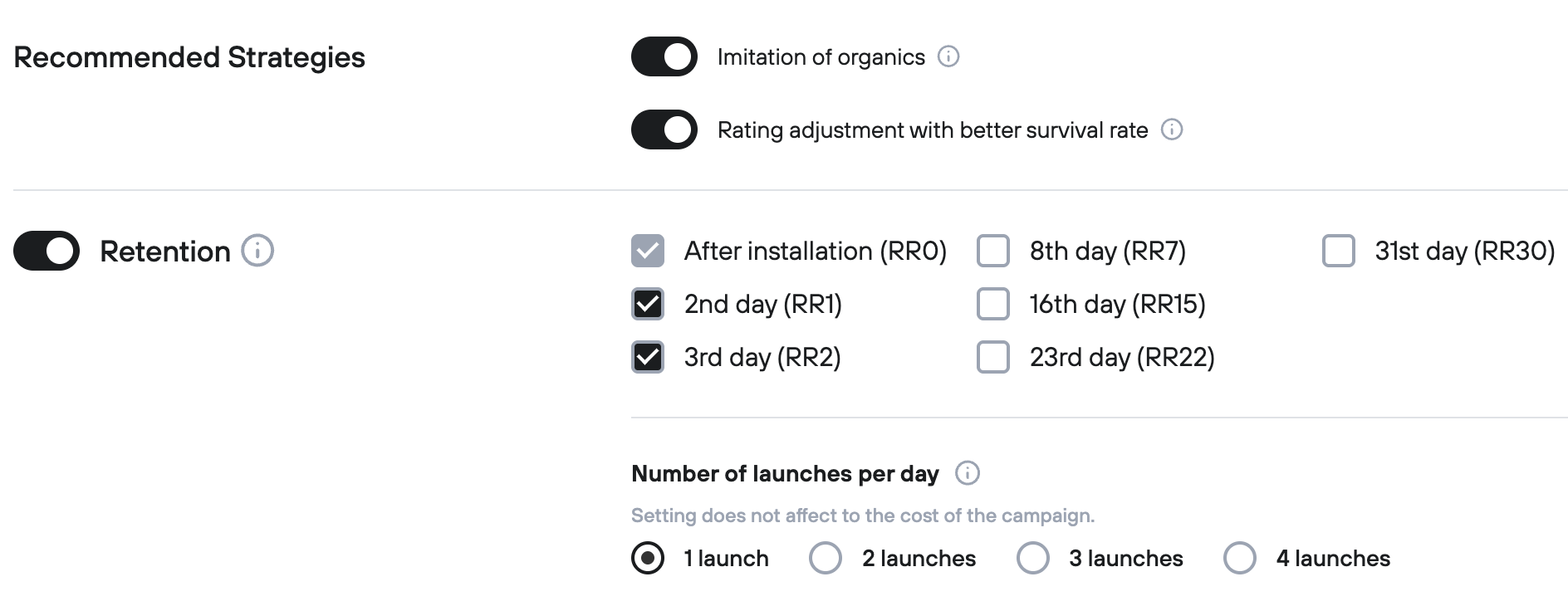Click the Retention info icon
The image size is (1568, 606).
(x=257, y=251)
